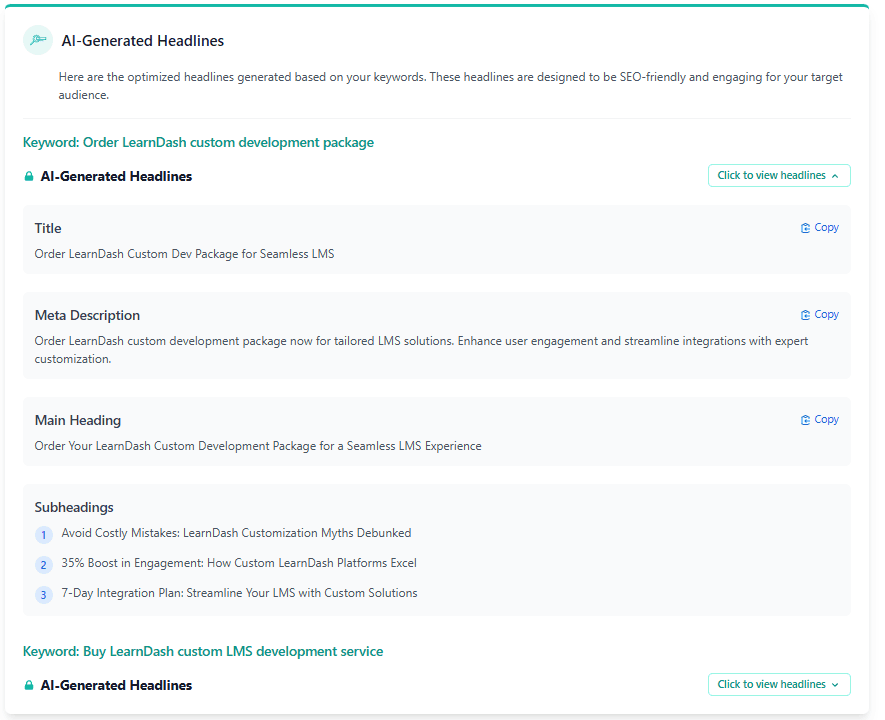The height and width of the screenshot is (720, 885).
Task: Copy the Main Heading text
Action: 820,419
